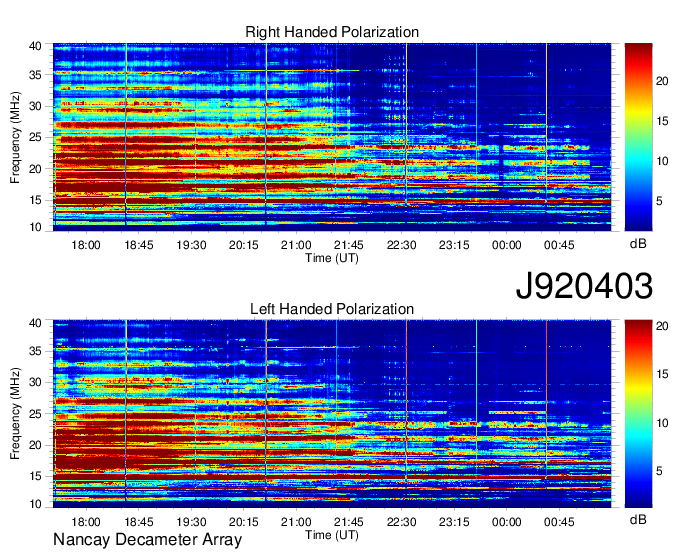The height and width of the screenshot is (552, 680).
Task: Click the 00:00 tick label on the bottom plot
Action: tap(507, 522)
